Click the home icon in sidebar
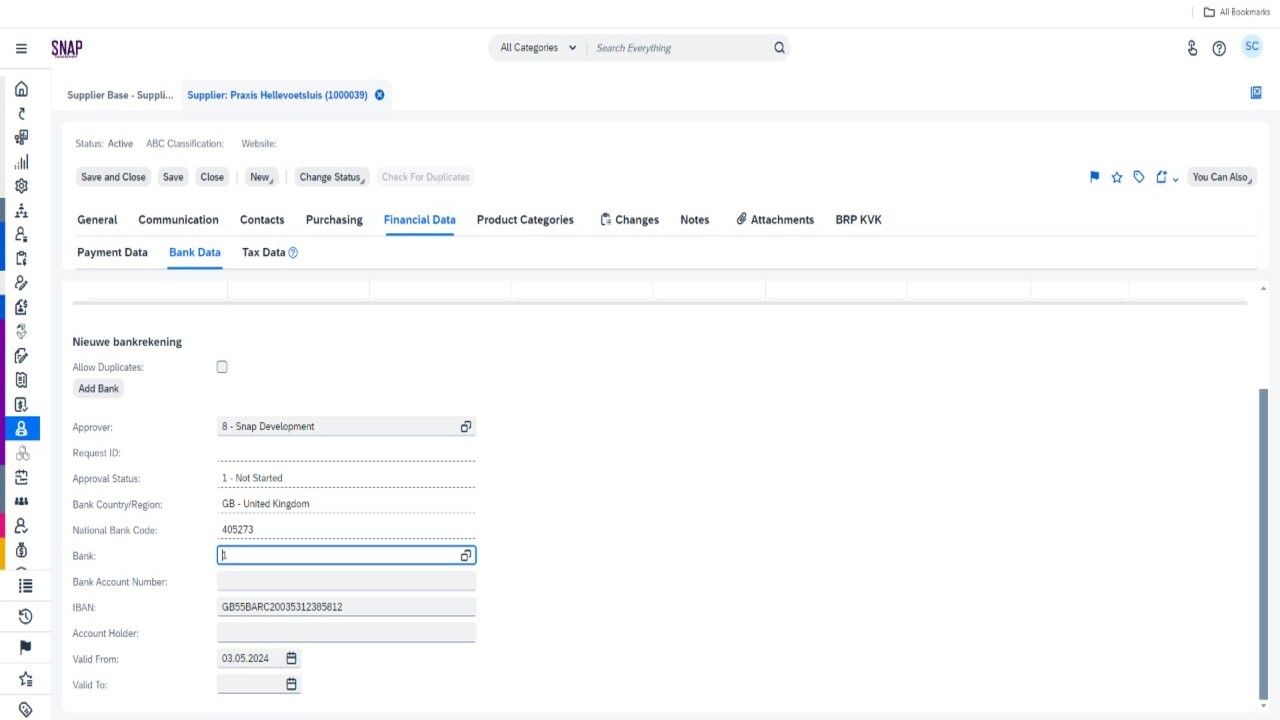Screen dimensions: 1280x720 pos(21,89)
